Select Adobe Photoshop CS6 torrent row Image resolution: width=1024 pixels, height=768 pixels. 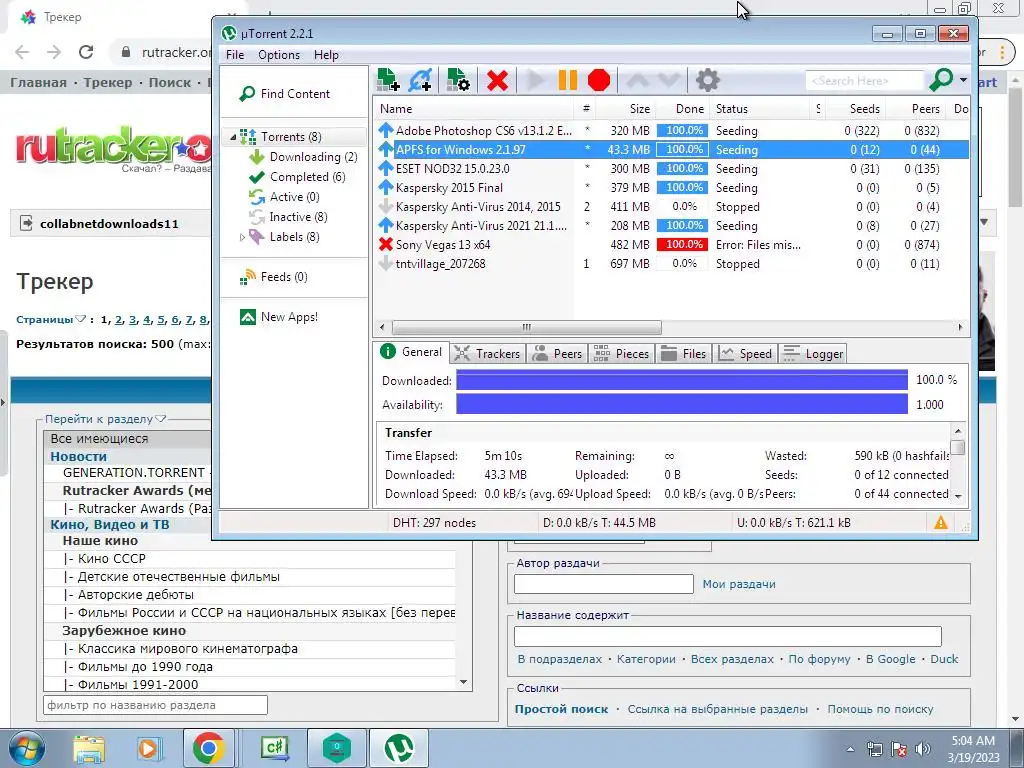tap(671, 131)
